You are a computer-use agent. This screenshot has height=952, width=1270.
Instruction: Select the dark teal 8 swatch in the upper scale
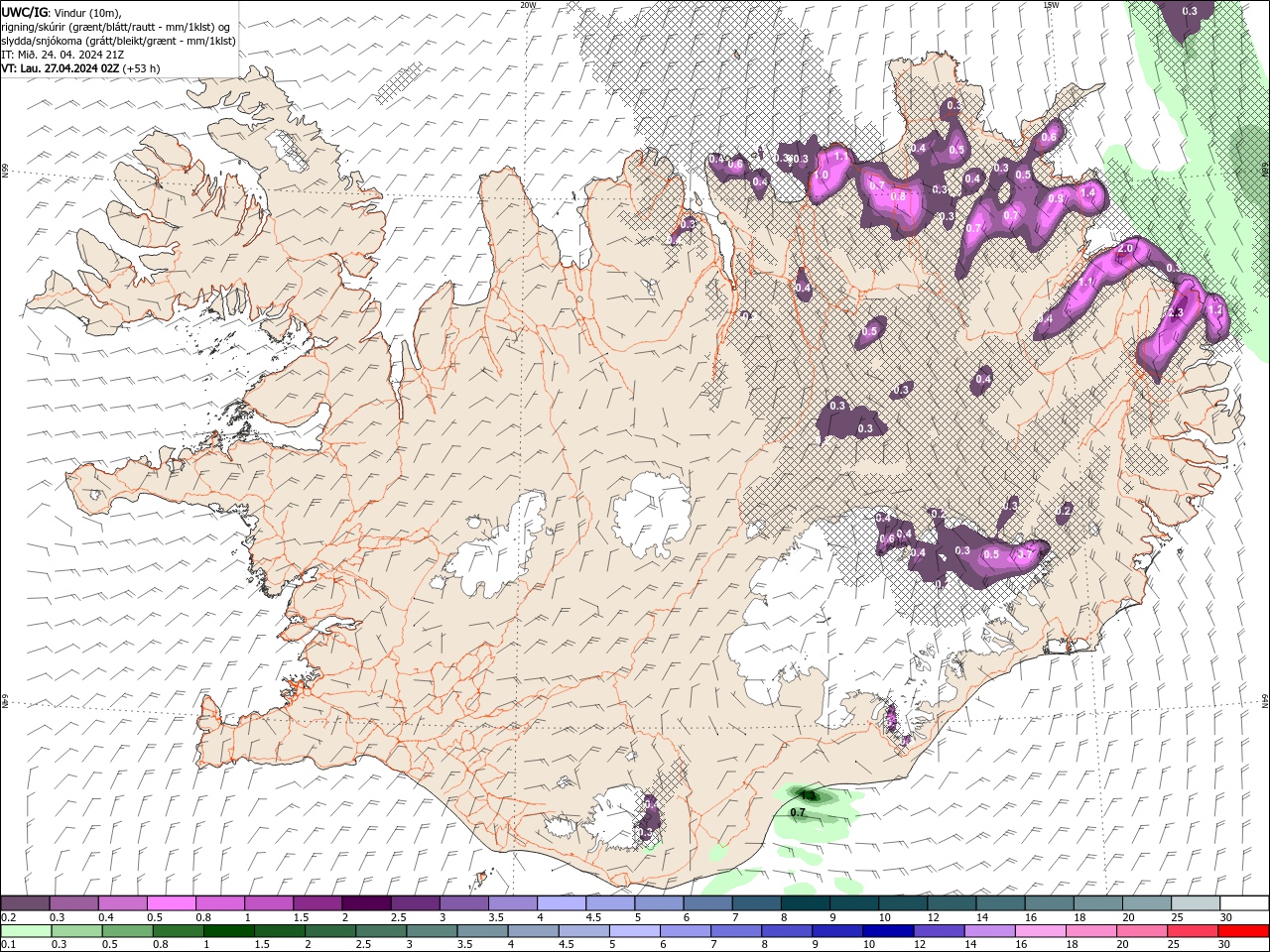pos(806,903)
